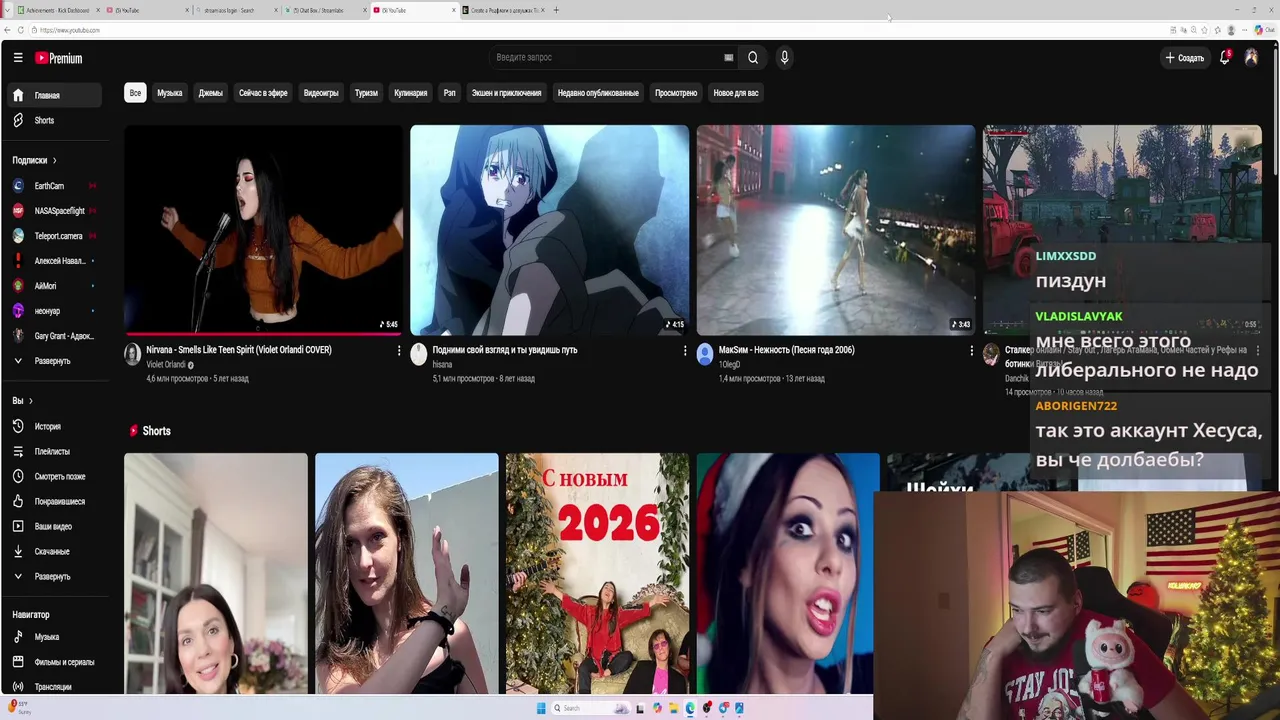The height and width of the screenshot is (720, 1280).
Task: Select the Сейчас в эфире chip
Action: pyautogui.click(x=263, y=93)
